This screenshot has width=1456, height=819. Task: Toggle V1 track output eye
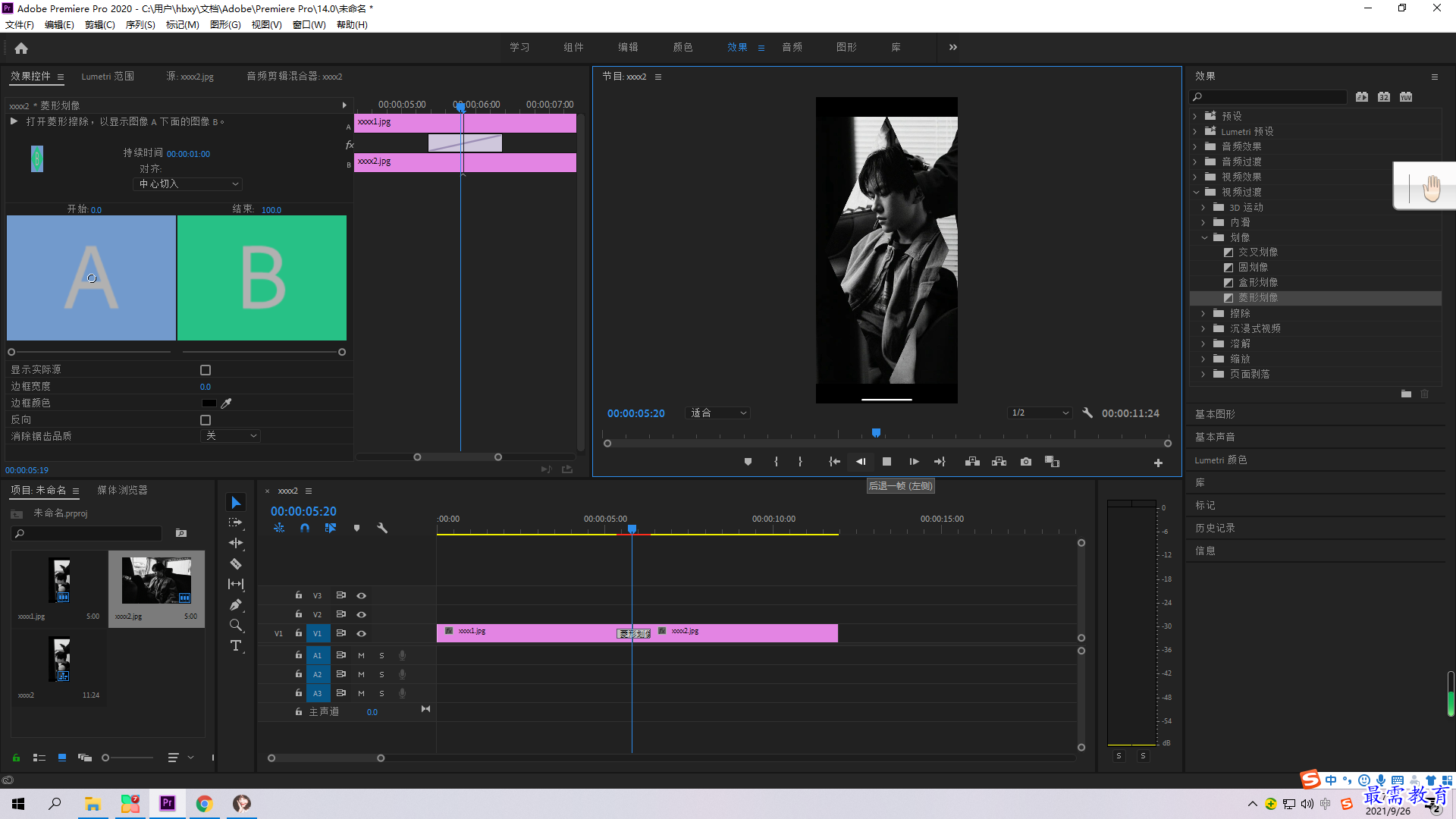pyautogui.click(x=362, y=634)
